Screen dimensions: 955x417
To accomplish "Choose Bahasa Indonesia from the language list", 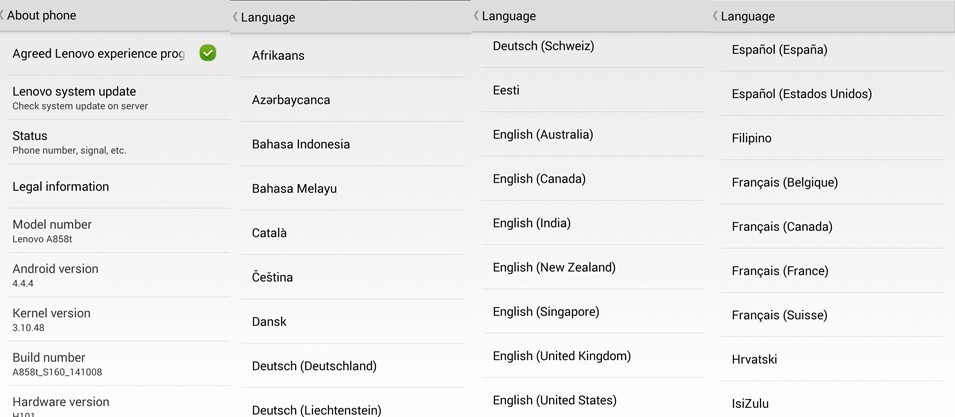I will (x=353, y=144).
